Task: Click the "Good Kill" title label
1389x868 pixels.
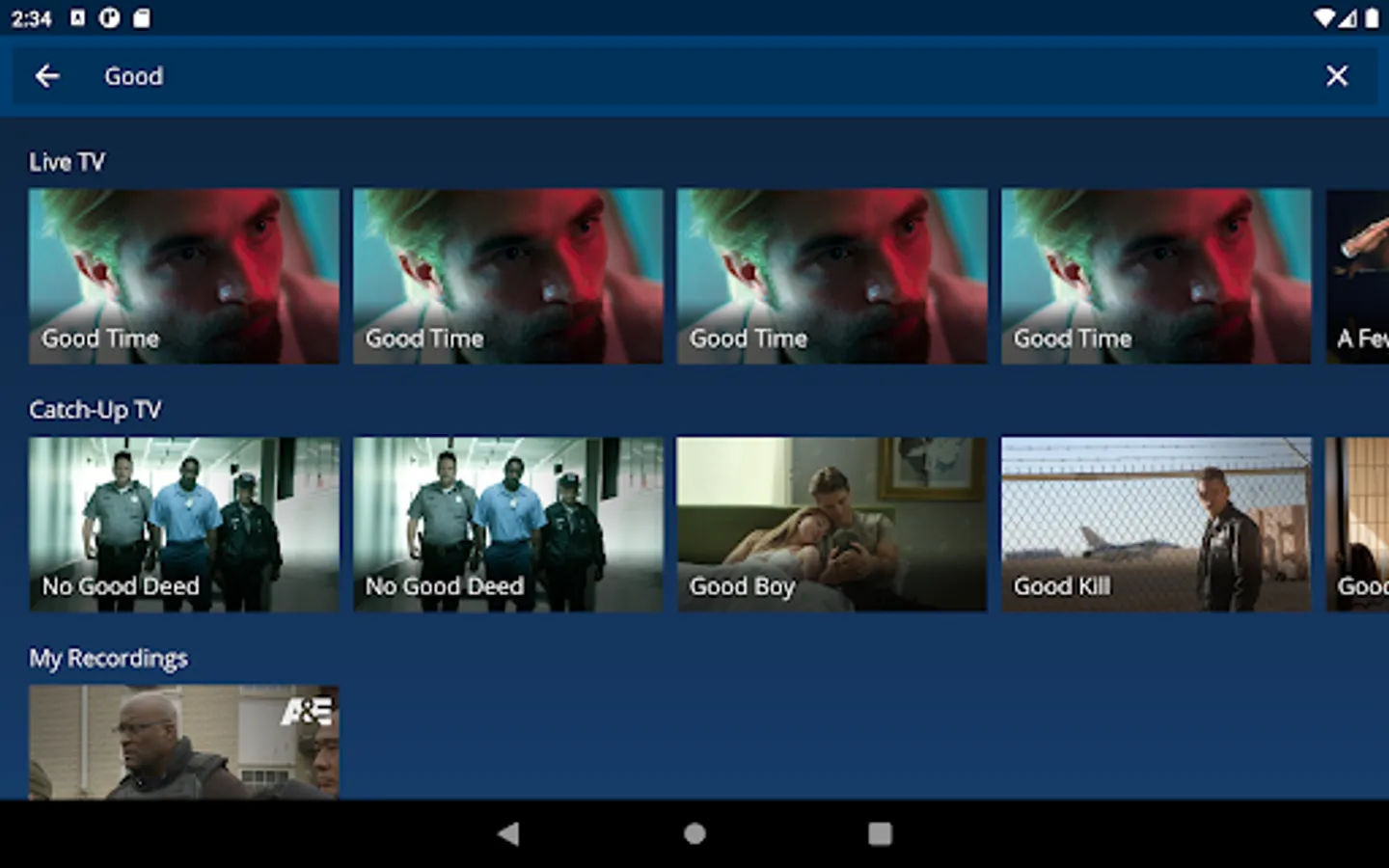Action: (x=1062, y=586)
